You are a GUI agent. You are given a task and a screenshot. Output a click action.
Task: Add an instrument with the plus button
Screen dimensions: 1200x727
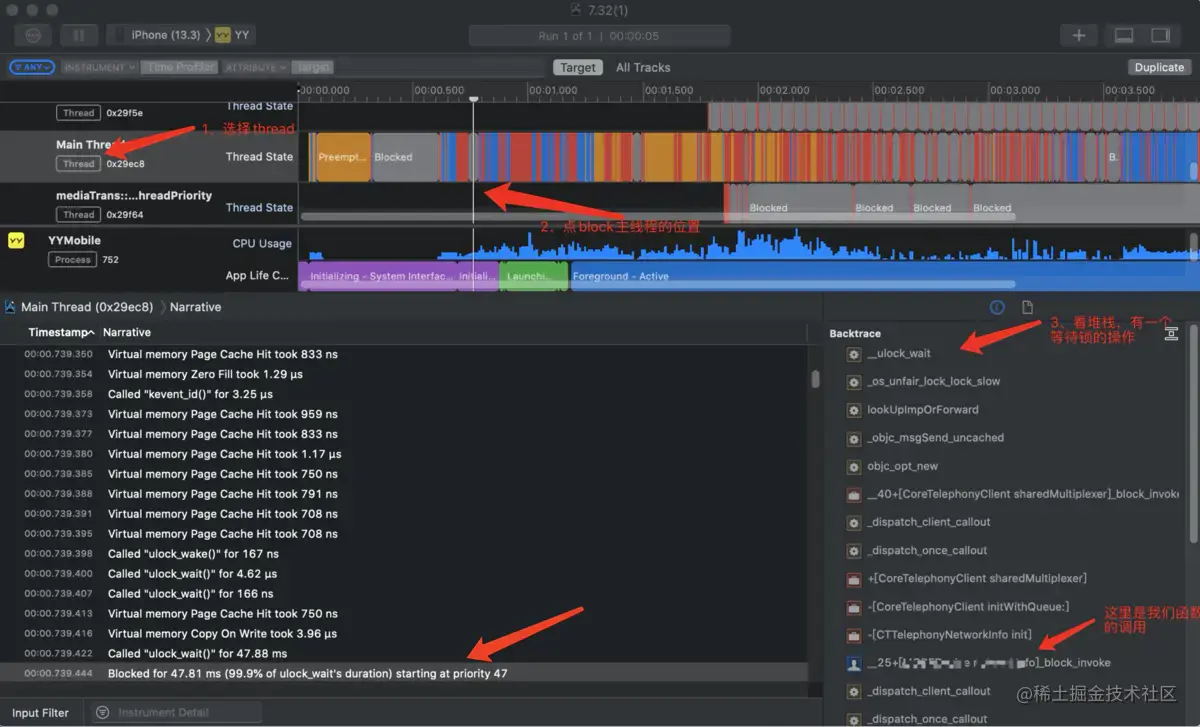pos(1079,35)
